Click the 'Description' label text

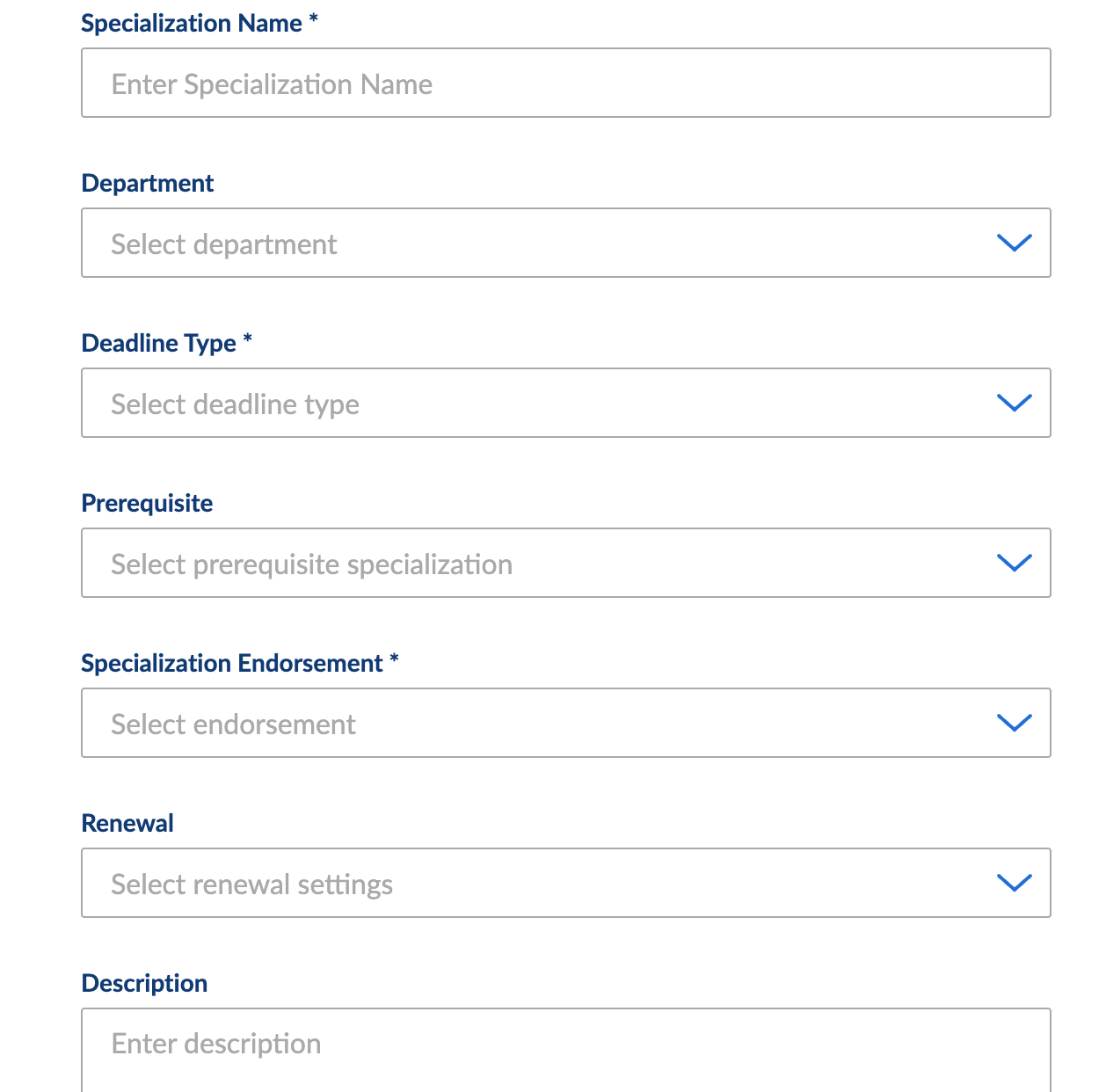pos(144,983)
